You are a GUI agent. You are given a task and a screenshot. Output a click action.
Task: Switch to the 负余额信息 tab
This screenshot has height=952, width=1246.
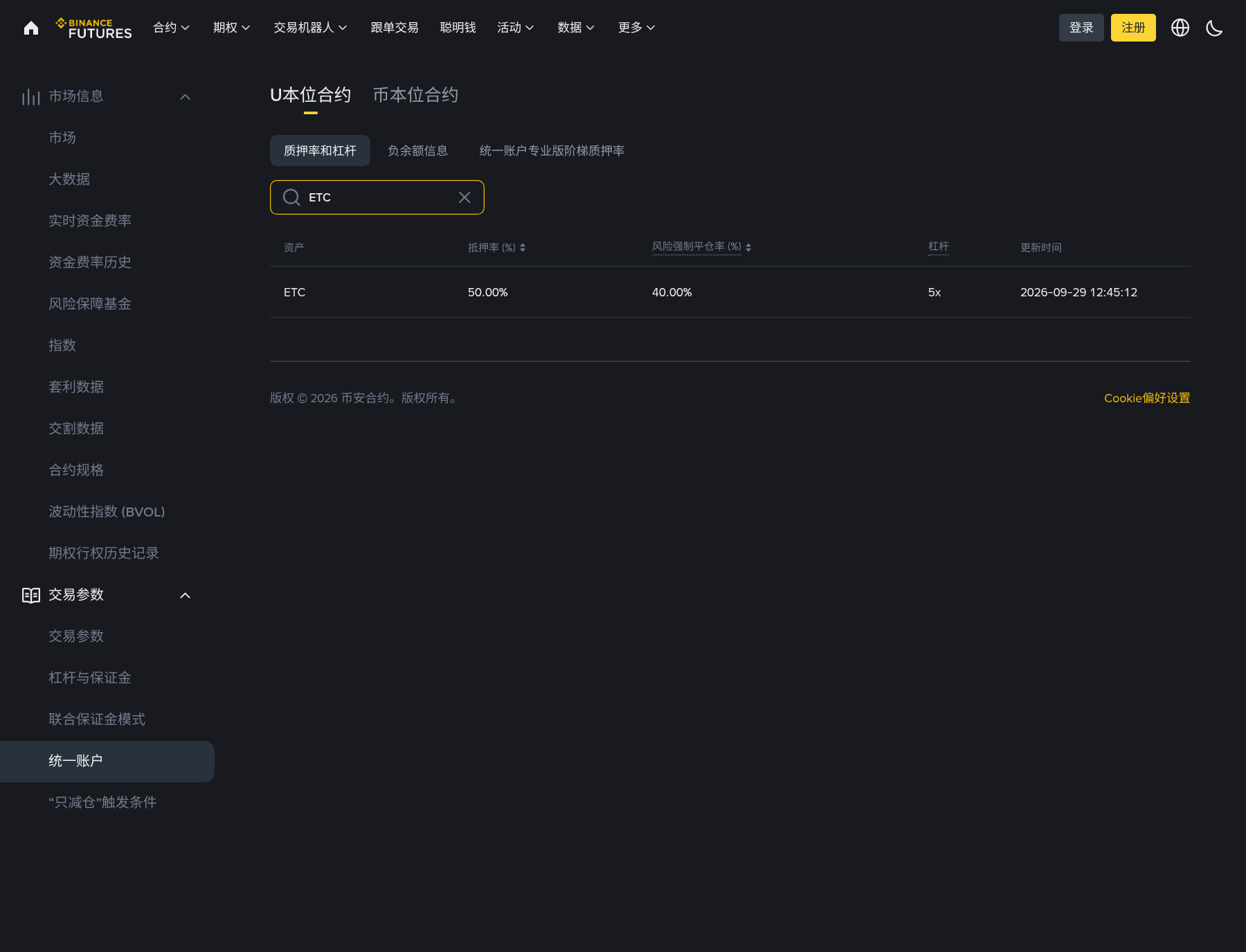coord(417,150)
